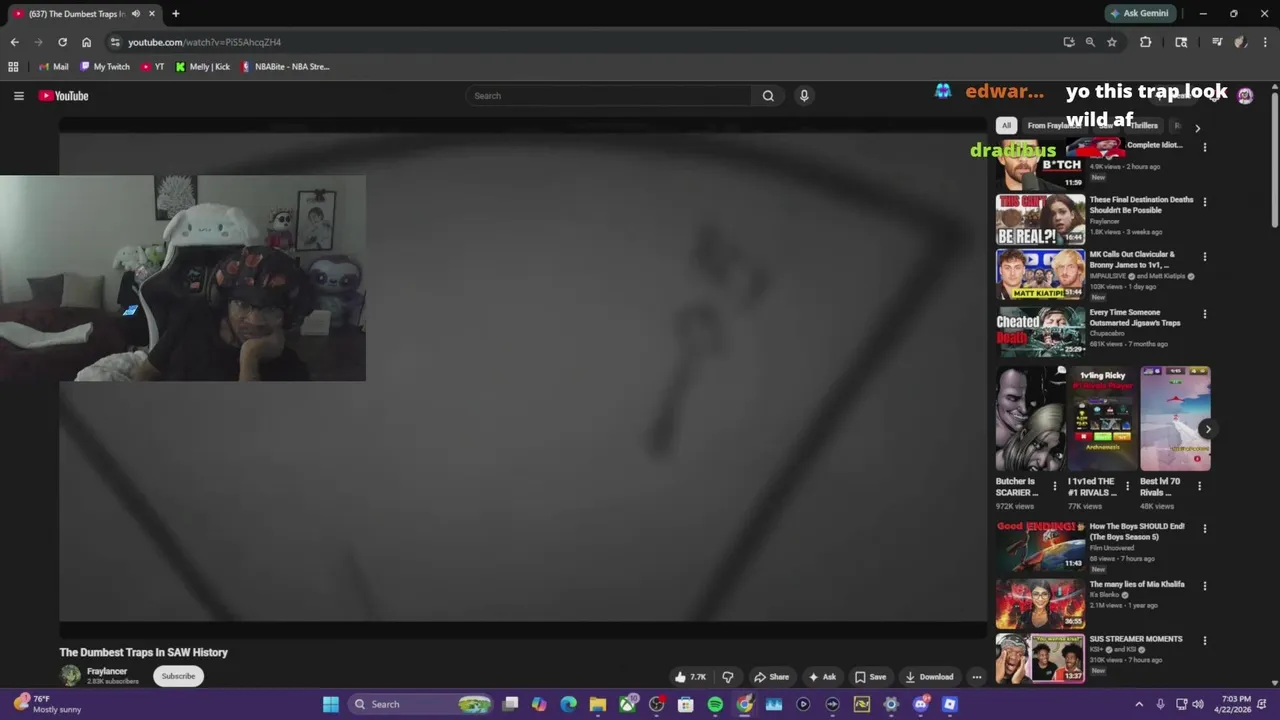Screen dimensions: 1280x720
Task: Share the video
Action: coord(771,677)
